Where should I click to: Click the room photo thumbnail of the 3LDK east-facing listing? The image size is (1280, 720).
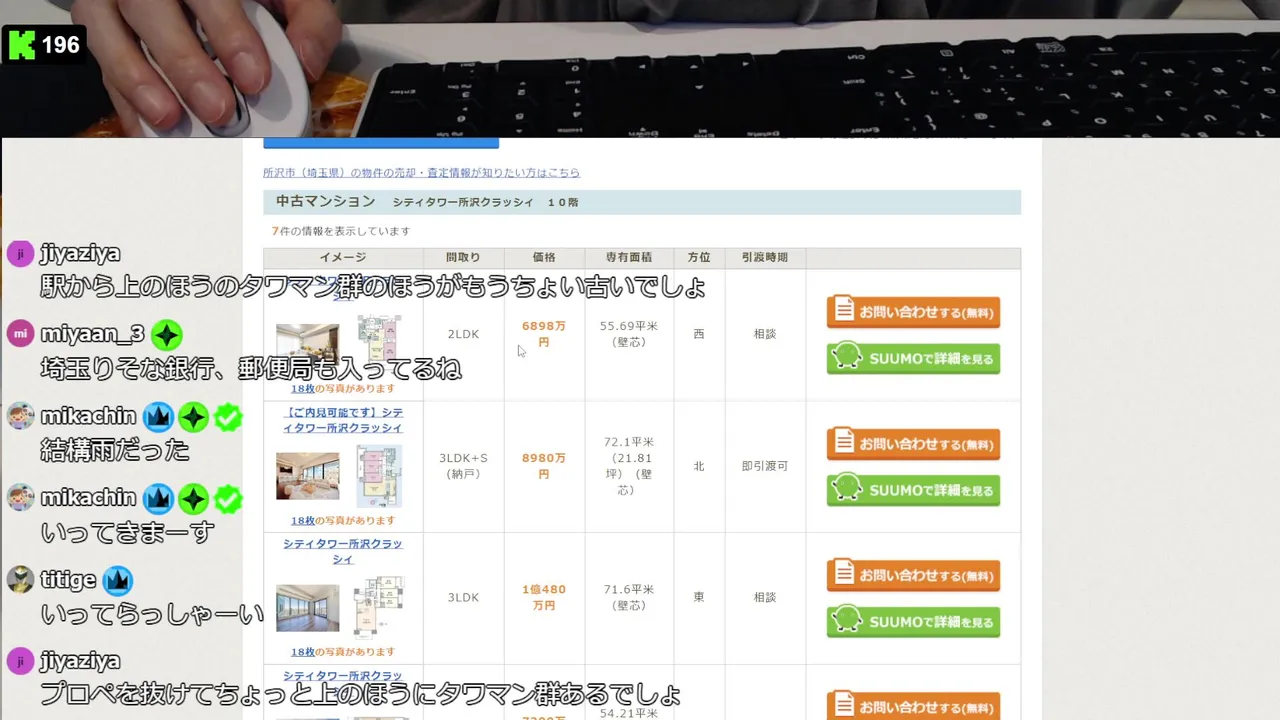point(307,607)
